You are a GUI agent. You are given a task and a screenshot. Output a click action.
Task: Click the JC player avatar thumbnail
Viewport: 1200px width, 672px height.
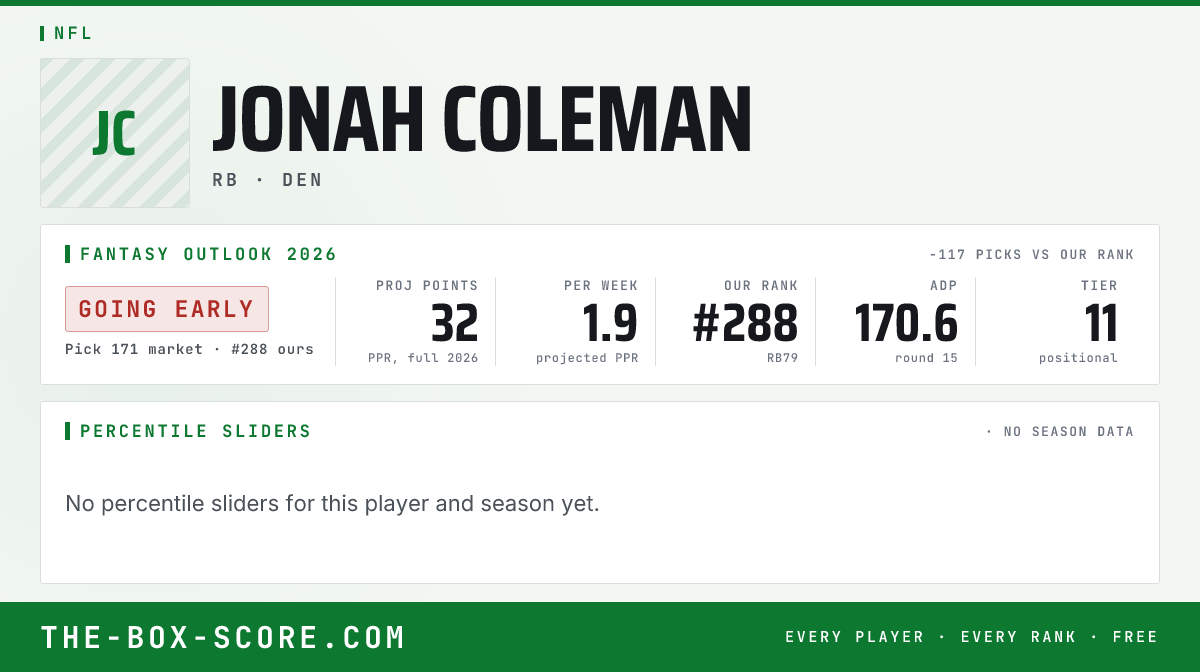tap(115, 133)
